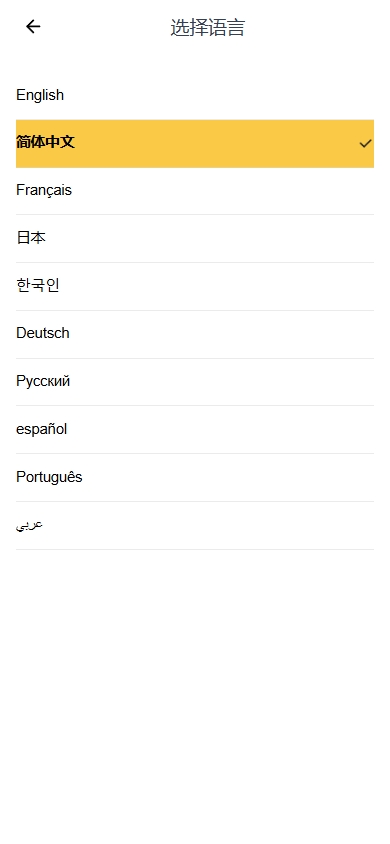Choose the highlighted 简体中文 option
The height and width of the screenshot is (844, 390).
195,143
